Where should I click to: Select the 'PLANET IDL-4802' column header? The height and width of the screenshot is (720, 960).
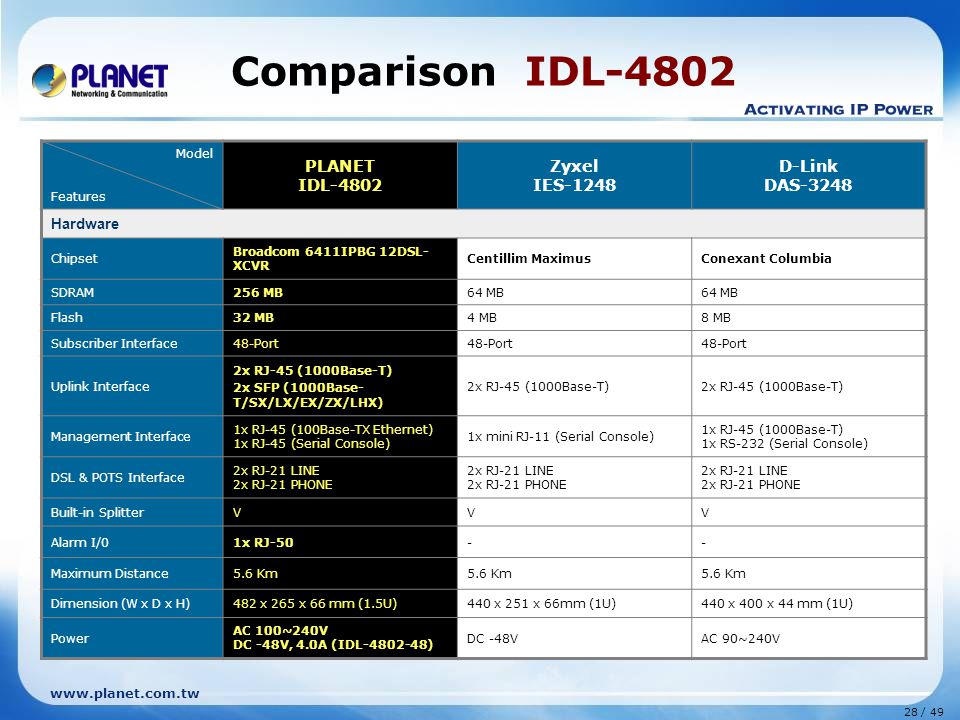[x=340, y=175]
